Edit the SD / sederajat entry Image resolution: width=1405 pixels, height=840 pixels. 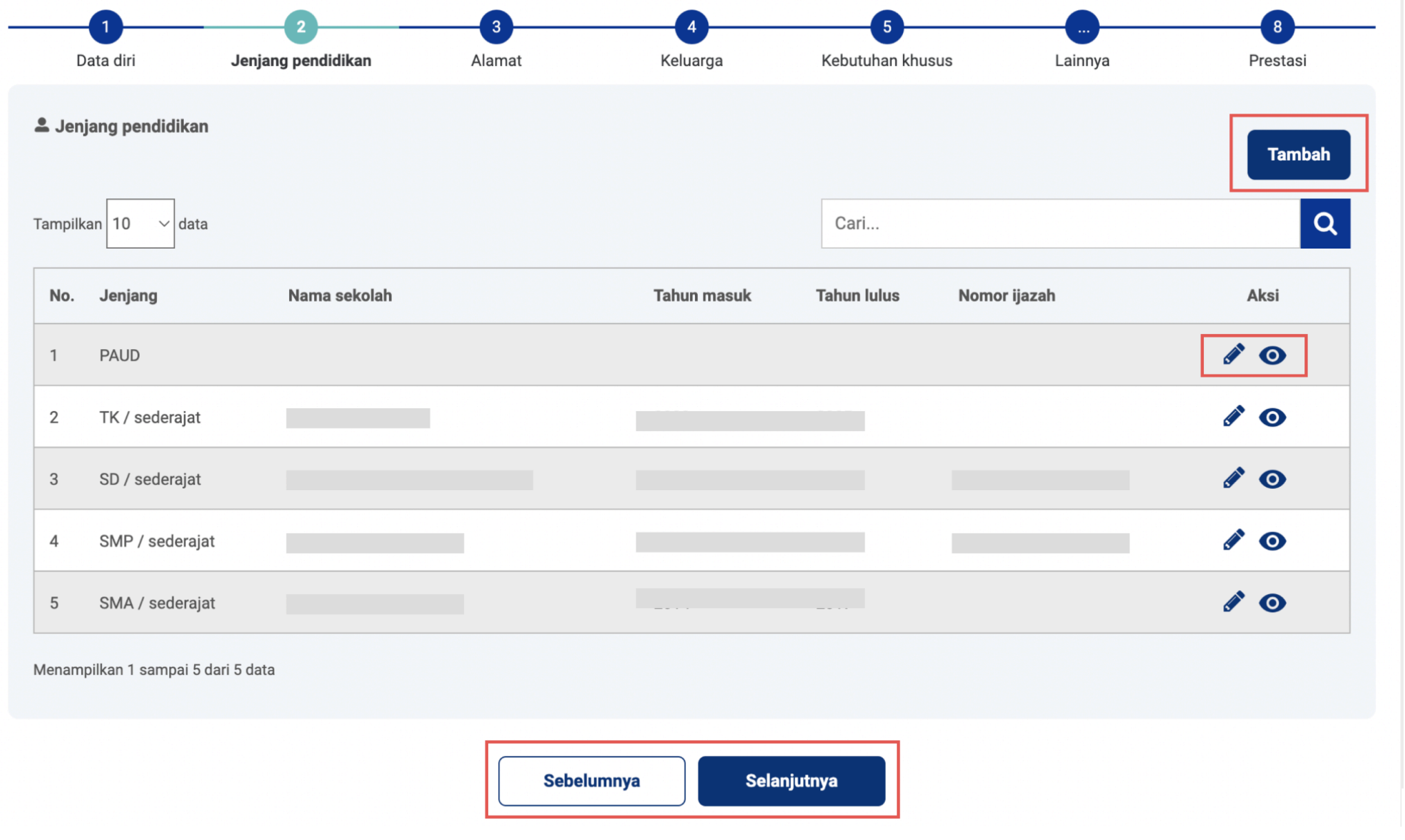pos(1234,479)
